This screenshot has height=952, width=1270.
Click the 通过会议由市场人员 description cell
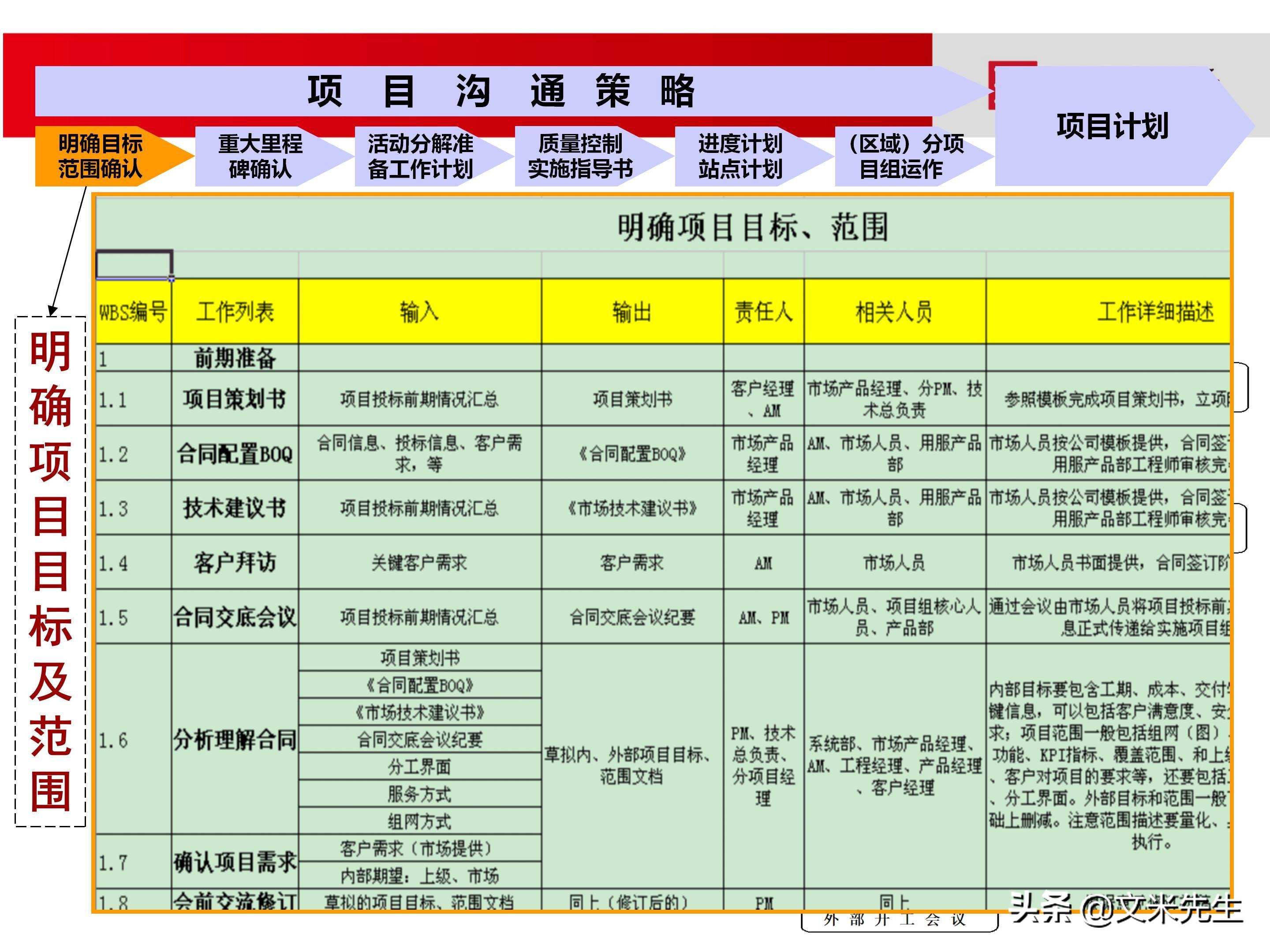pyautogui.click(x=1108, y=616)
